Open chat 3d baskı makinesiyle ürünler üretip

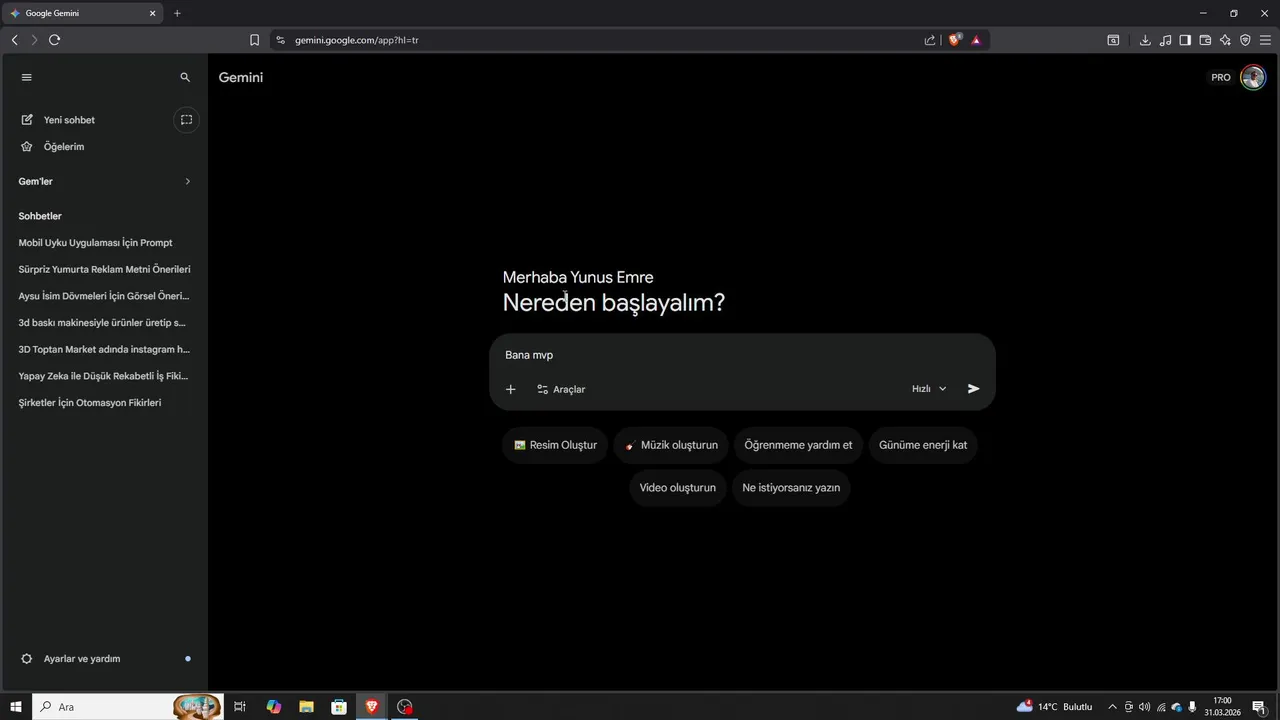click(104, 323)
